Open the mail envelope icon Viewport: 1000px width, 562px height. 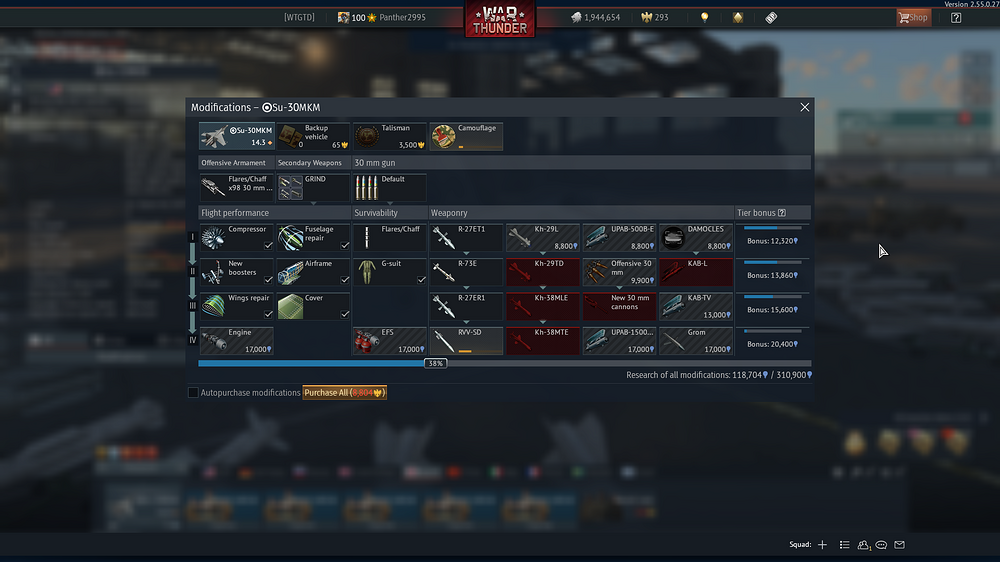(899, 545)
